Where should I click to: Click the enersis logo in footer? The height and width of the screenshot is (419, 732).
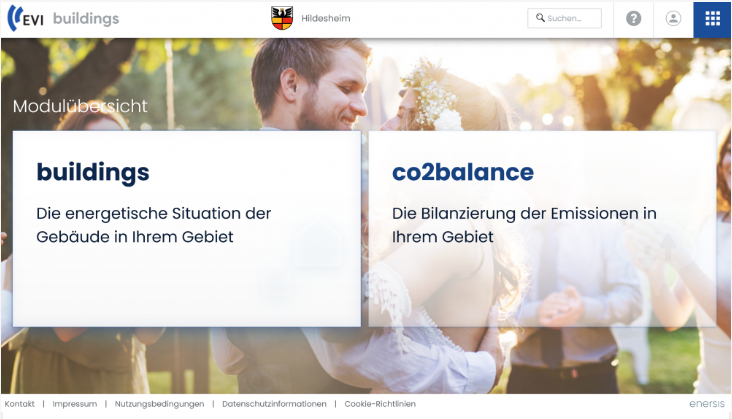(707, 404)
